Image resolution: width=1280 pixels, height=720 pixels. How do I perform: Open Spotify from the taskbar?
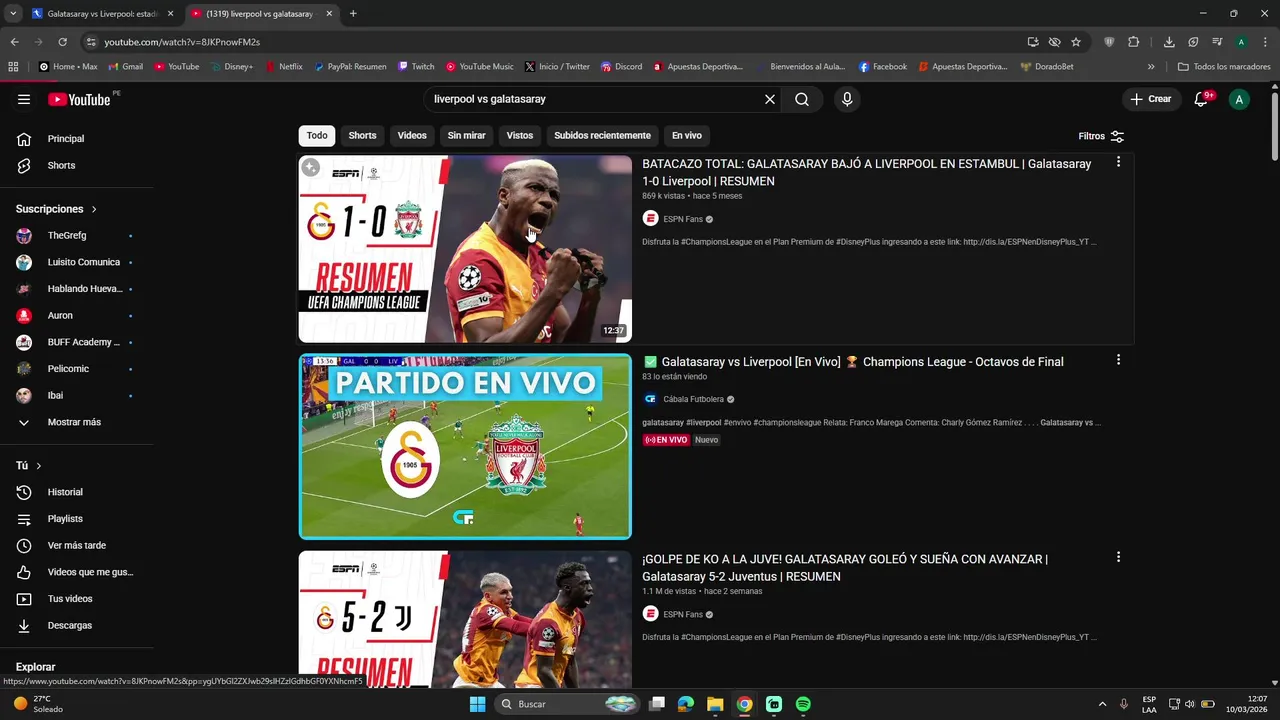pyautogui.click(x=803, y=704)
